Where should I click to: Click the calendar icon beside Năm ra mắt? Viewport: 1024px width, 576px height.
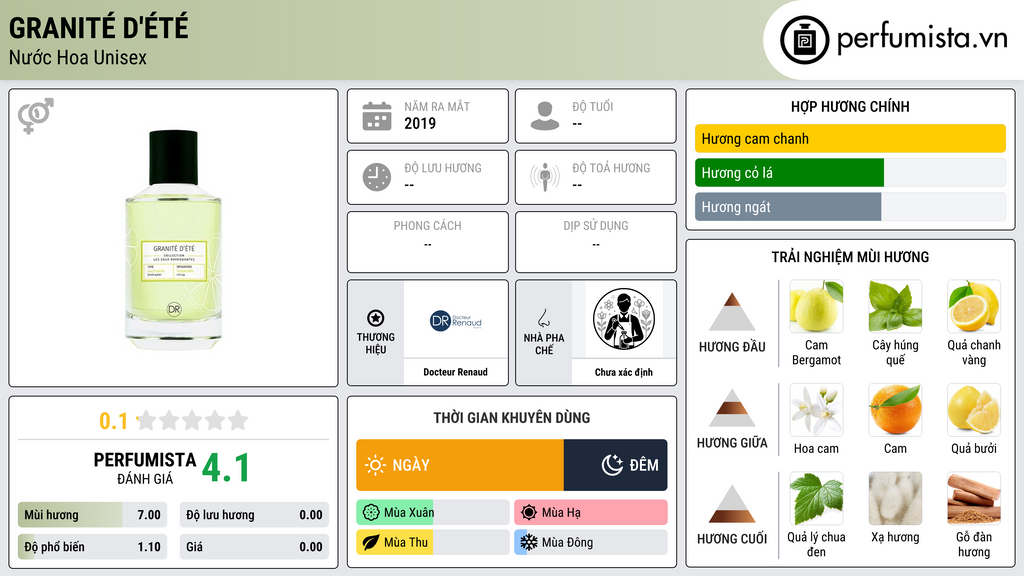point(377,116)
